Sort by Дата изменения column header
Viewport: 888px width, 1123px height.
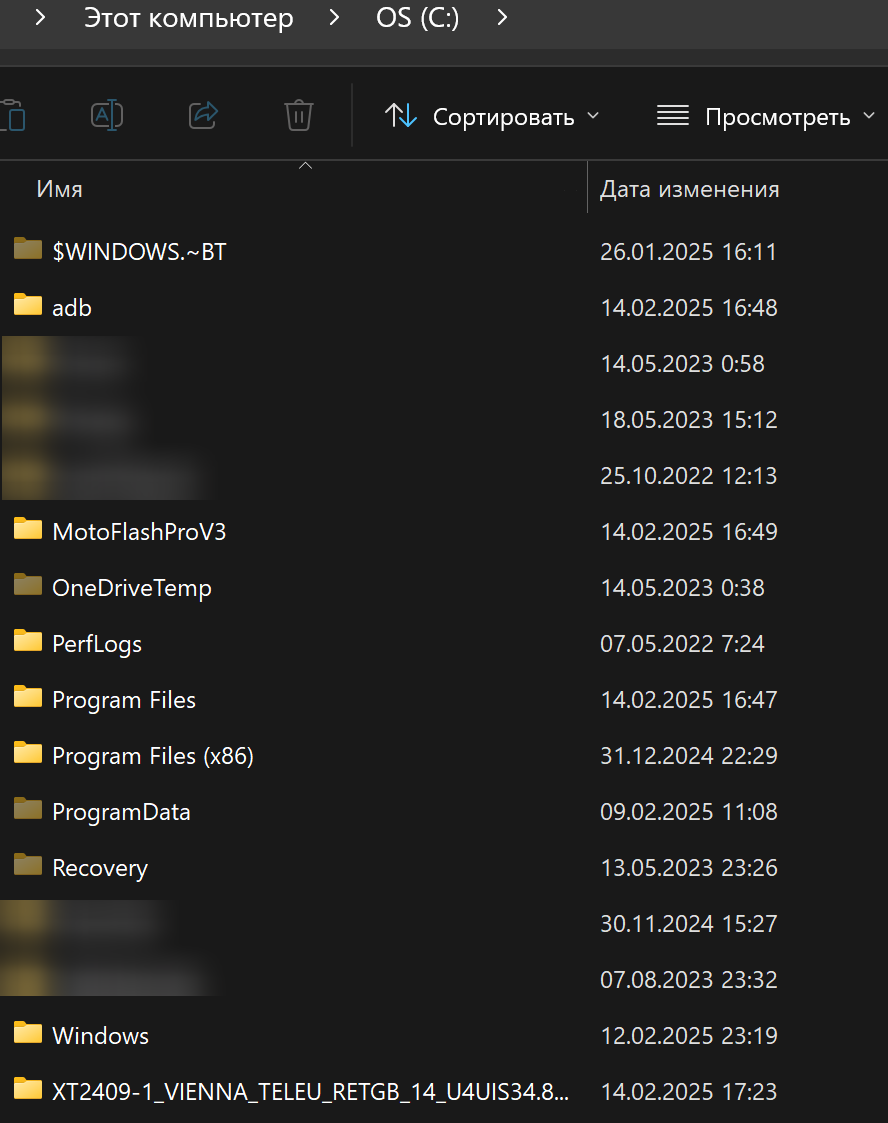690,189
